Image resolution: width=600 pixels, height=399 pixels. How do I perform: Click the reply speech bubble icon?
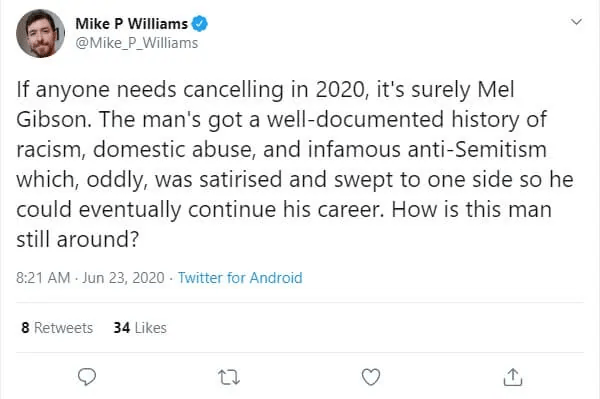tap(87, 377)
